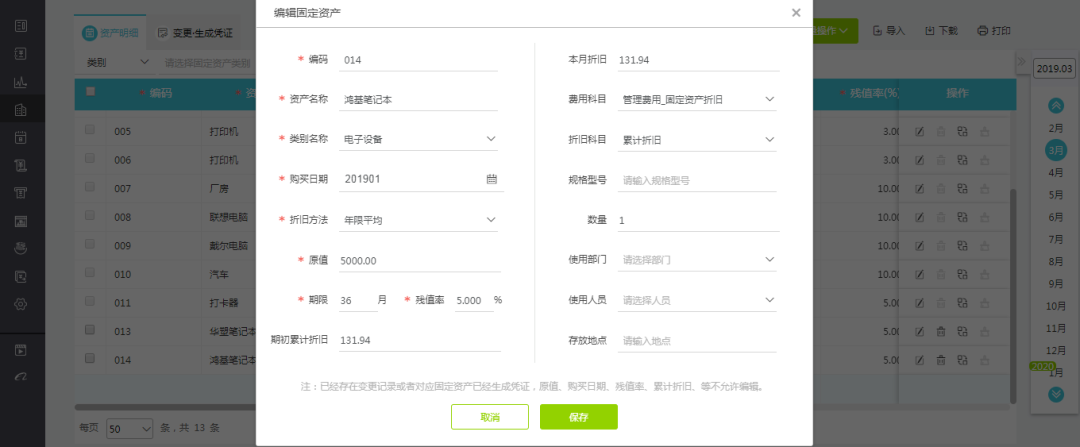Open the calendar picker in 购买日期 field

pos(491,179)
